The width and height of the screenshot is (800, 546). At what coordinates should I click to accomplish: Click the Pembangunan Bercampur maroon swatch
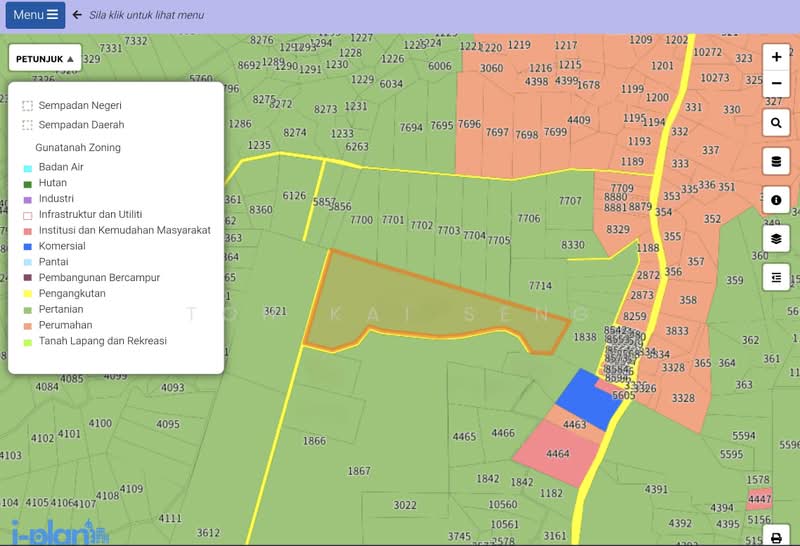click(28, 278)
